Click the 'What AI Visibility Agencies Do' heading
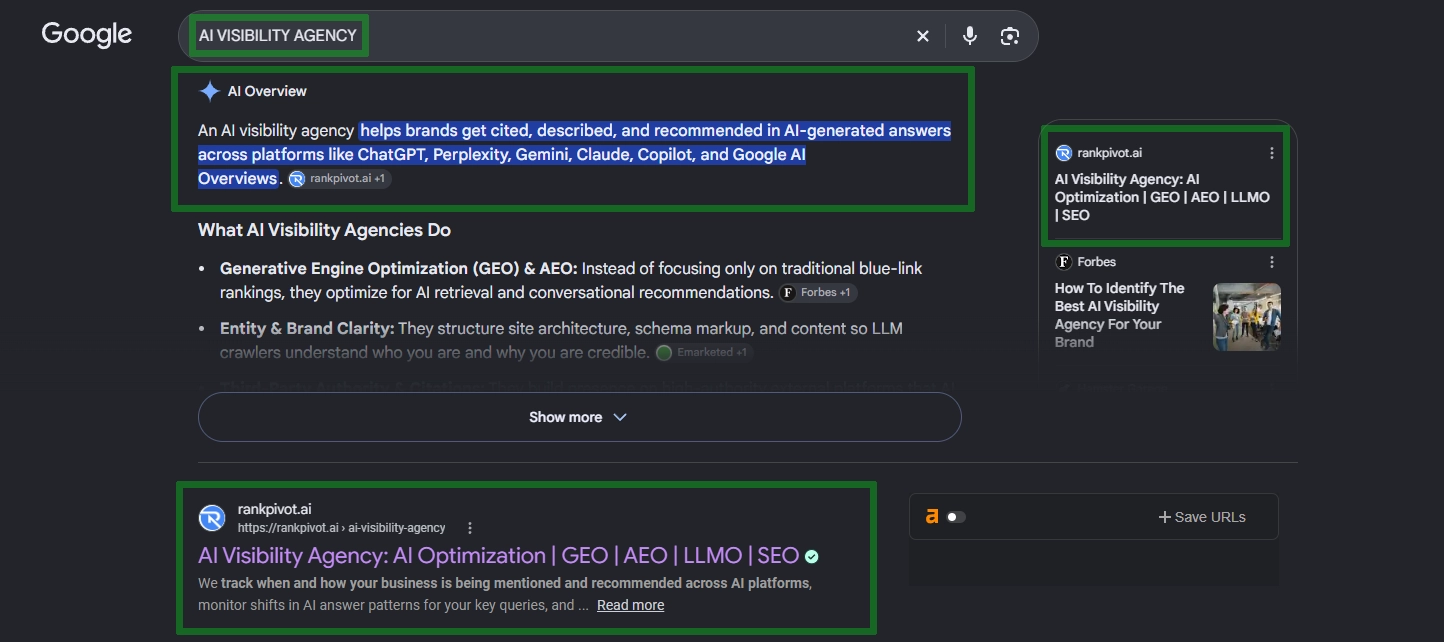Viewport: 1444px width, 642px height. point(324,230)
